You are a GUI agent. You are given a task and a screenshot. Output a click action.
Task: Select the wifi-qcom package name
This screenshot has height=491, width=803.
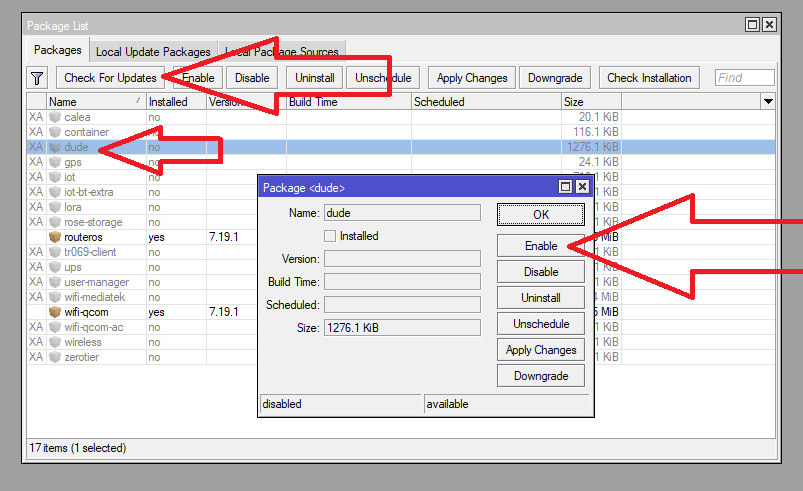point(86,312)
